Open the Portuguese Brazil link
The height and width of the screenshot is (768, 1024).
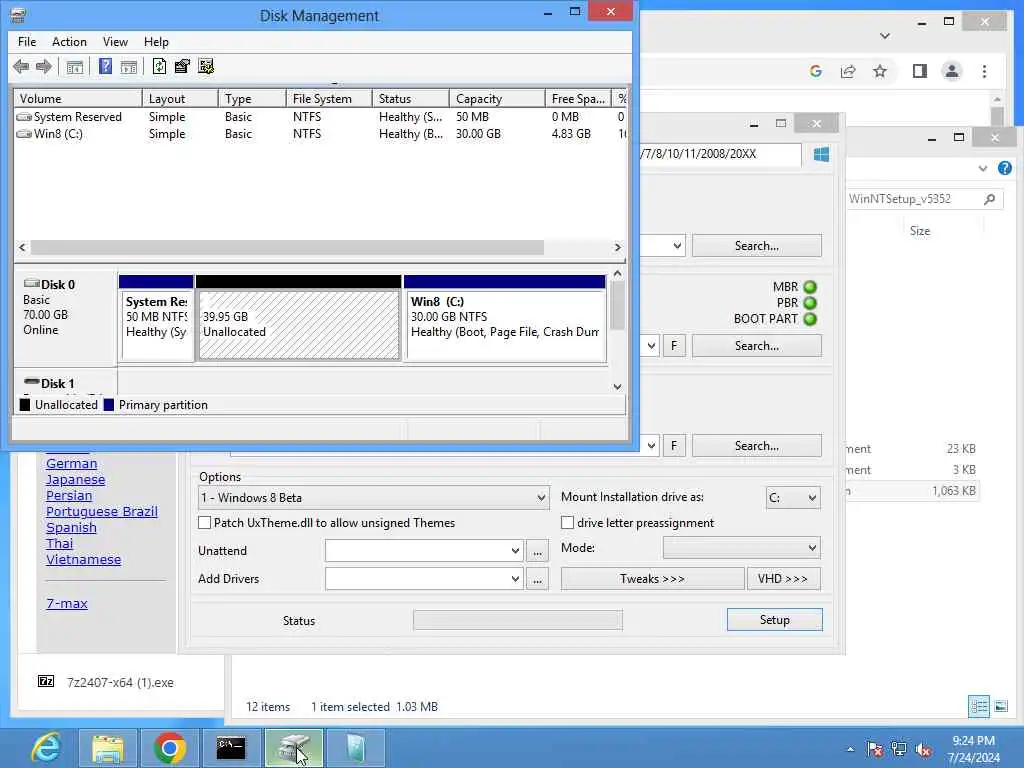[102, 511]
